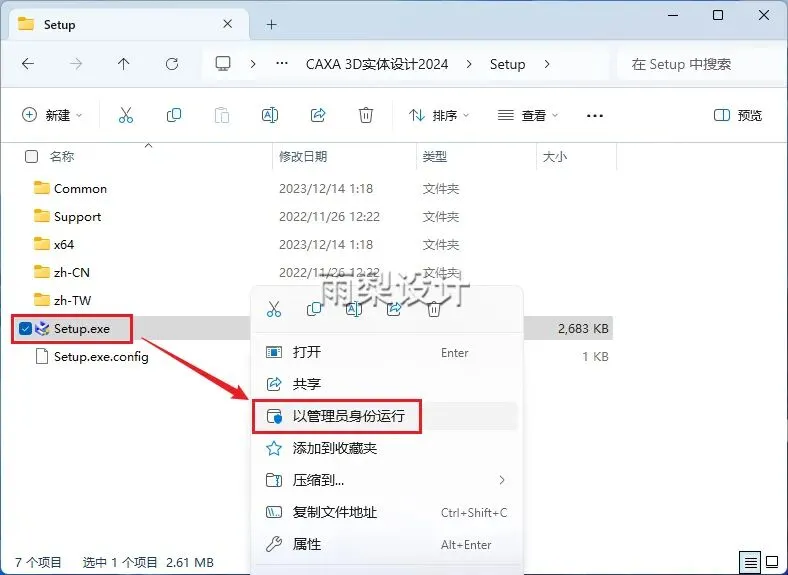Screen dimensions: 788x575
Task: Uncheck the Setup.exe selection checkbox
Action: tap(25, 328)
